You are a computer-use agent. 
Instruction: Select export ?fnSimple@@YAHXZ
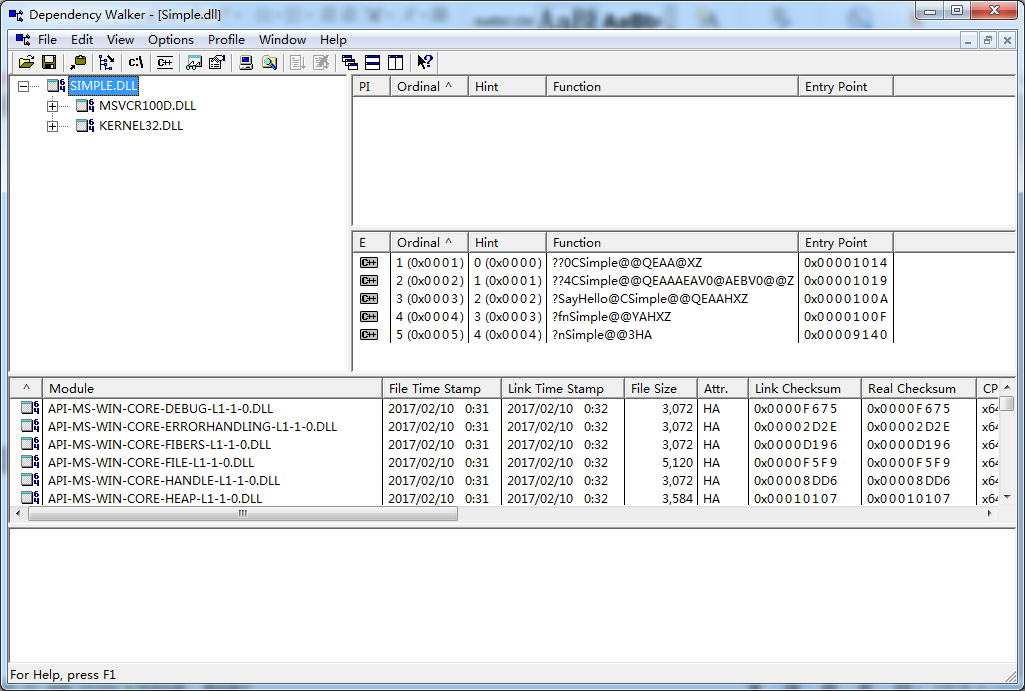click(x=612, y=317)
